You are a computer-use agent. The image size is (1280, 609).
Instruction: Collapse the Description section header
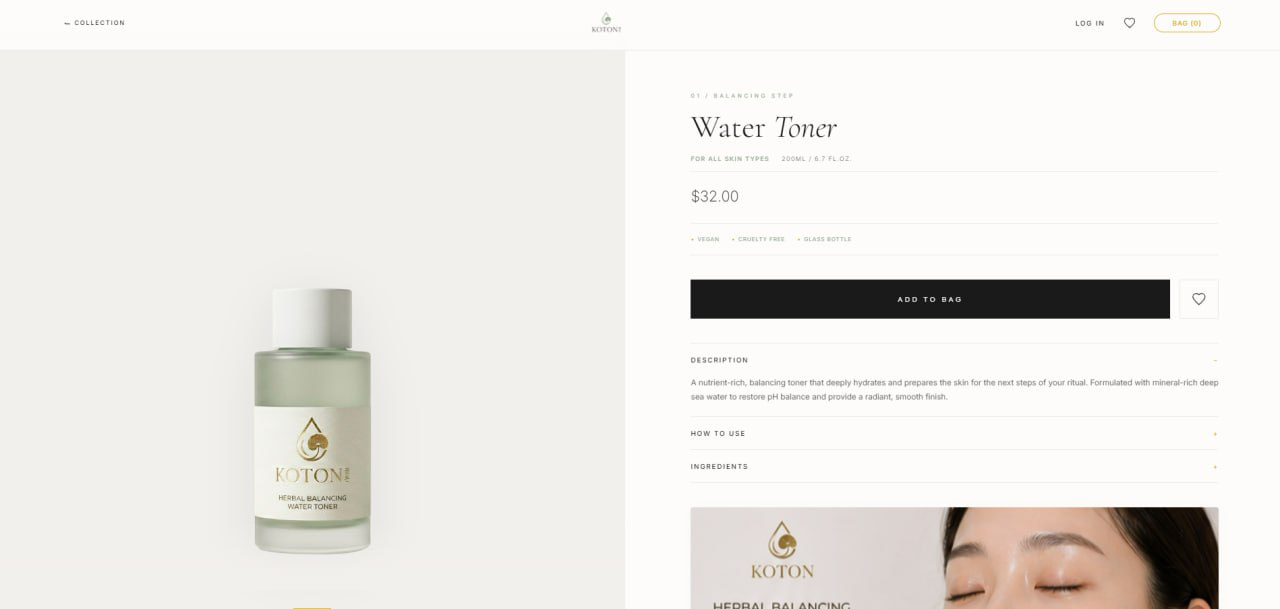click(x=954, y=360)
